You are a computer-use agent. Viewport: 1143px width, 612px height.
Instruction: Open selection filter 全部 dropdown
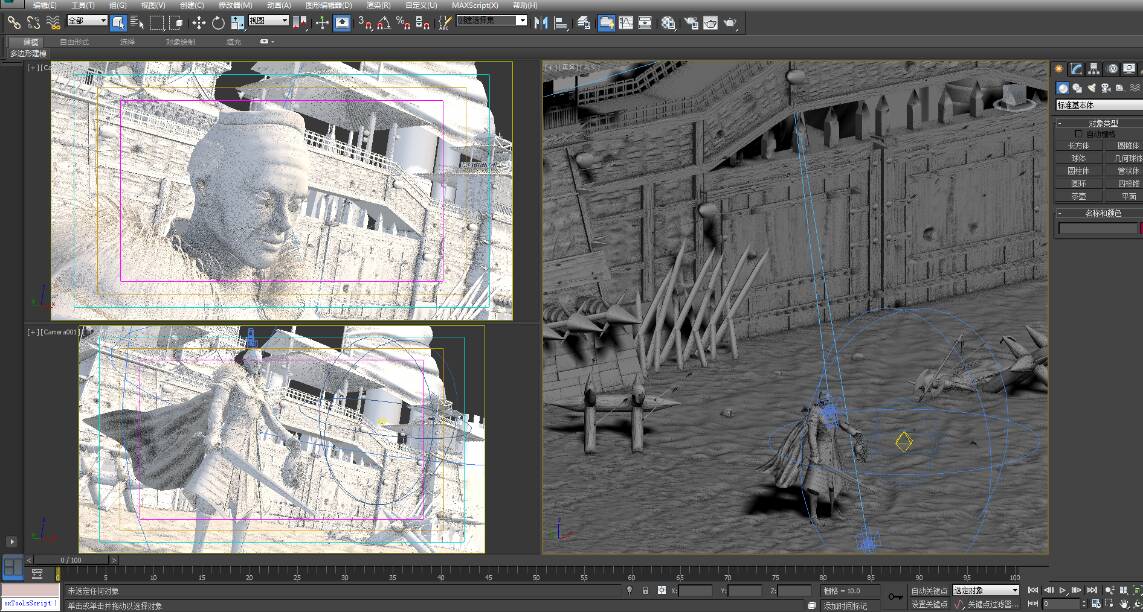coord(87,20)
